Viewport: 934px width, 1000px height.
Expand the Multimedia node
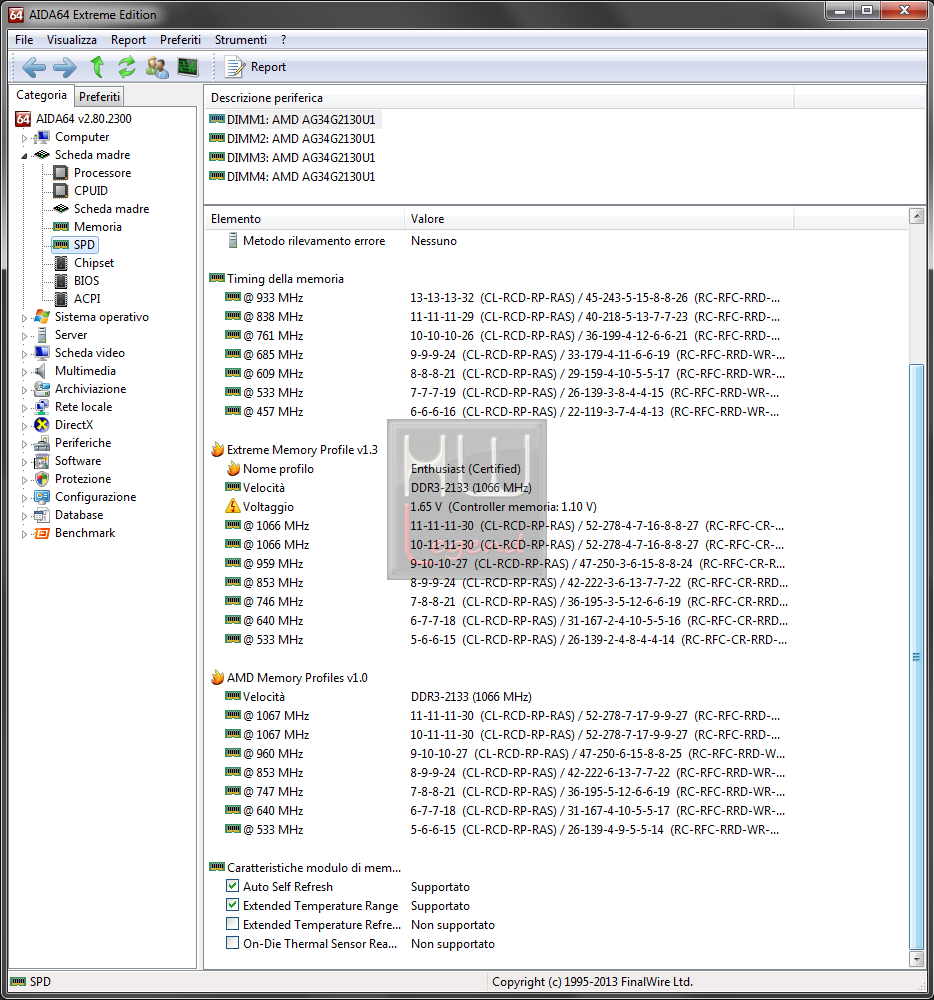click(x=24, y=371)
